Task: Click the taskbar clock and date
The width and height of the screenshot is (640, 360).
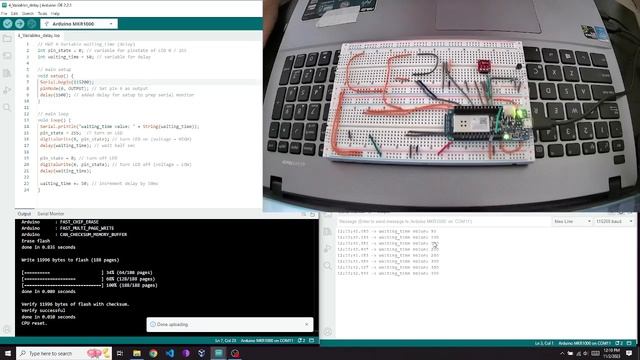Action: (x=611, y=353)
